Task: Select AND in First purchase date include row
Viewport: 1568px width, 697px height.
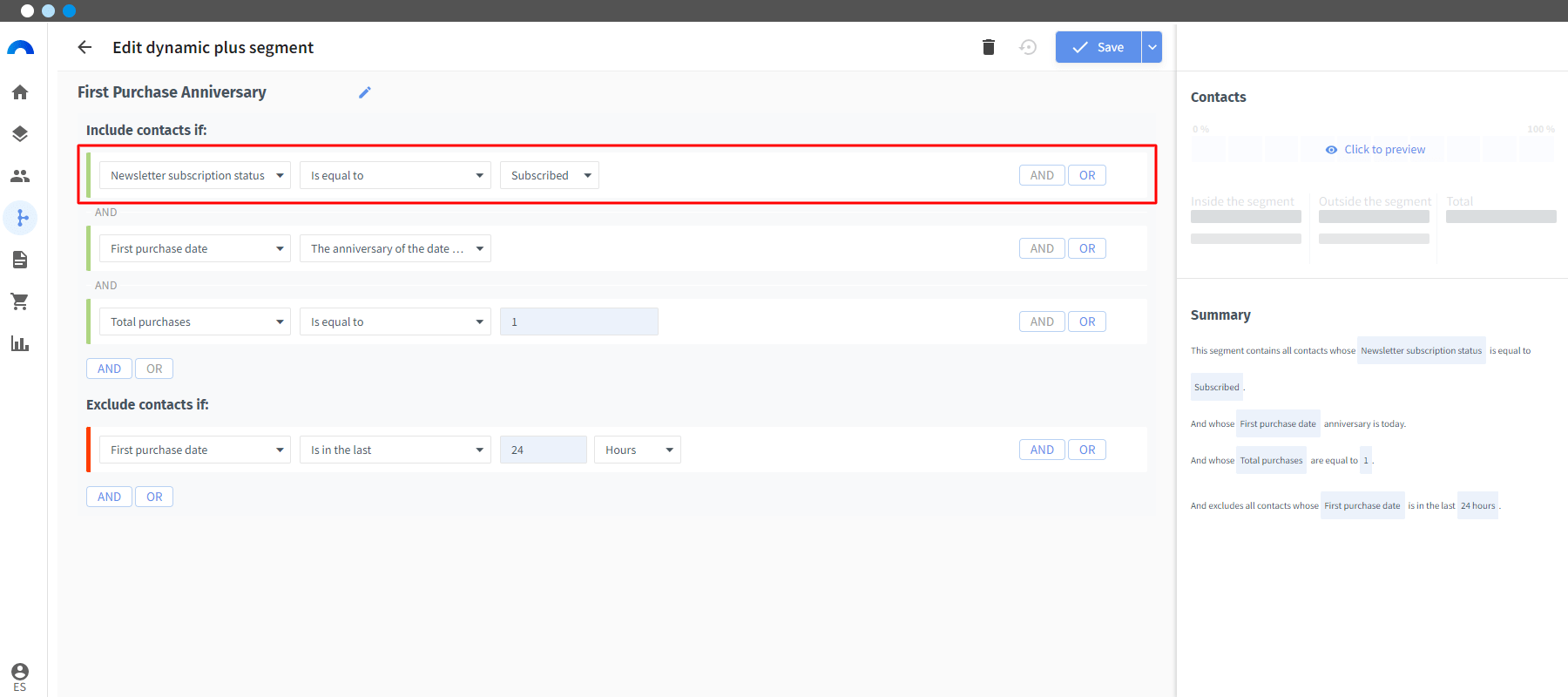Action: 1042,248
